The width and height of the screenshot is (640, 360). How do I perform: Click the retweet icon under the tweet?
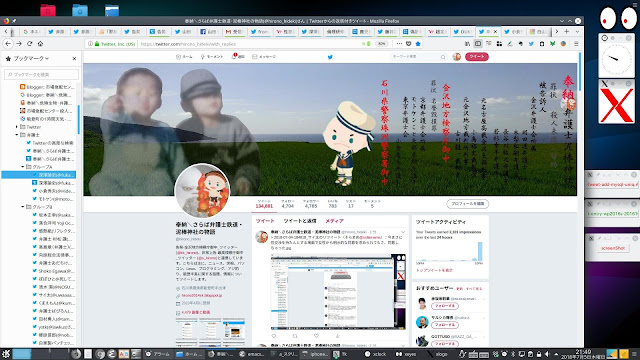click(295, 336)
